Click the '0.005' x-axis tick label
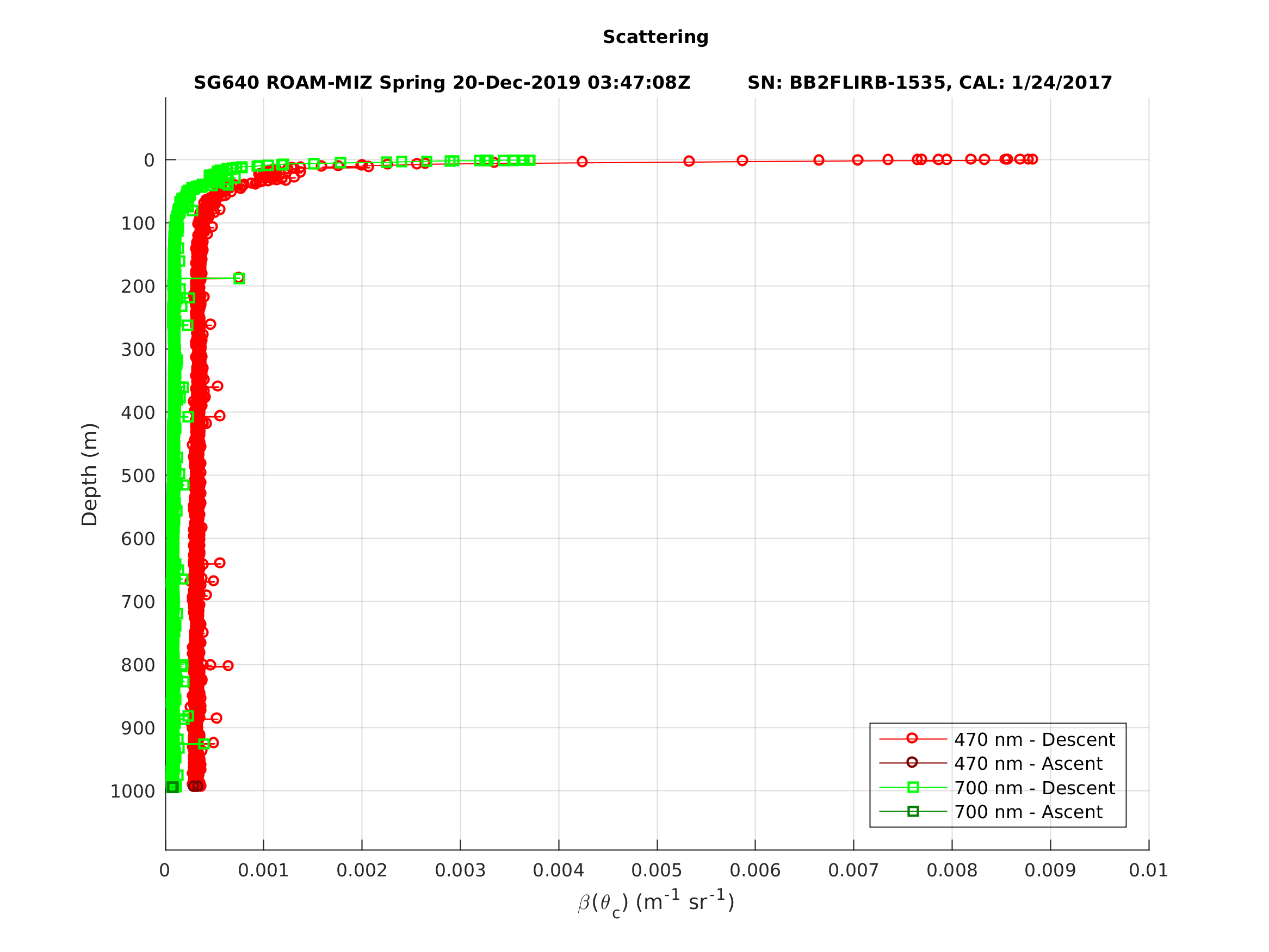 657,870
